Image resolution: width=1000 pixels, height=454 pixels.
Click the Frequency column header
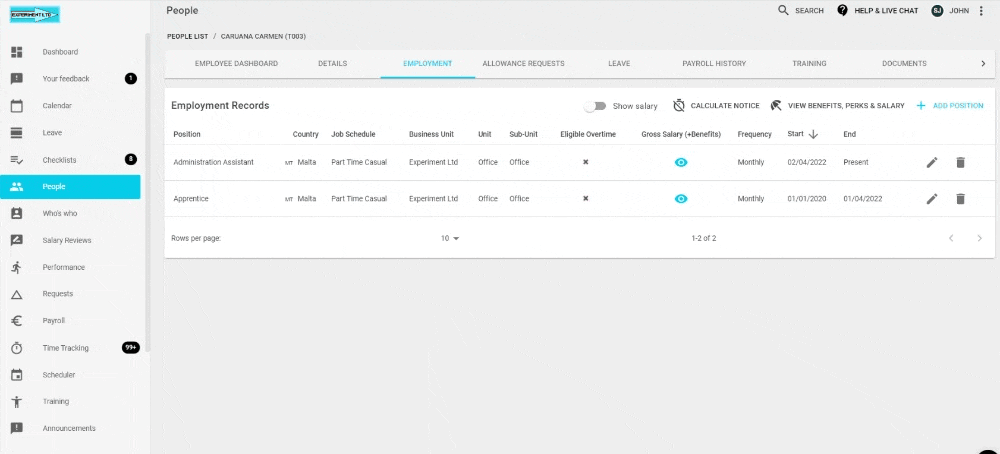[x=754, y=135]
